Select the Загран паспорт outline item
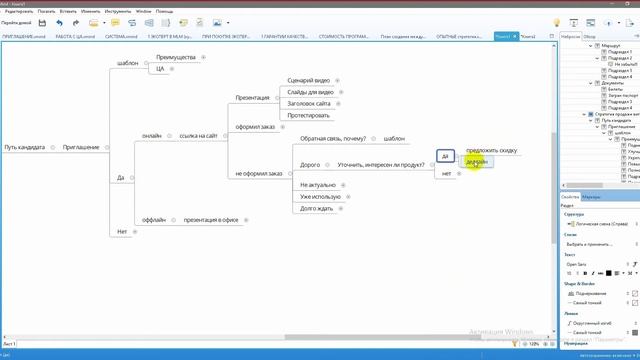 (623, 95)
